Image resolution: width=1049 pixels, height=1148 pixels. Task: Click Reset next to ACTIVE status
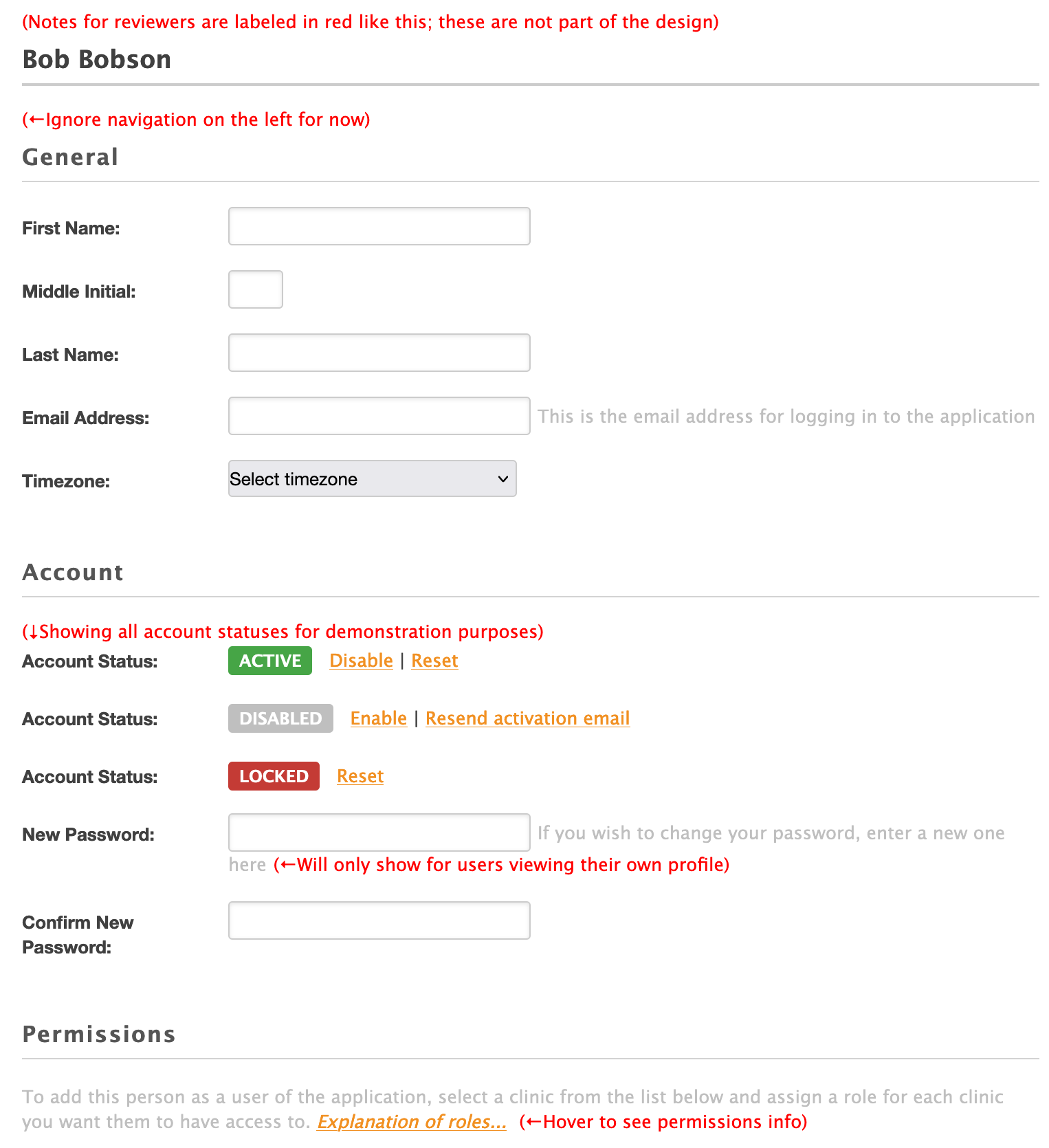(x=434, y=661)
